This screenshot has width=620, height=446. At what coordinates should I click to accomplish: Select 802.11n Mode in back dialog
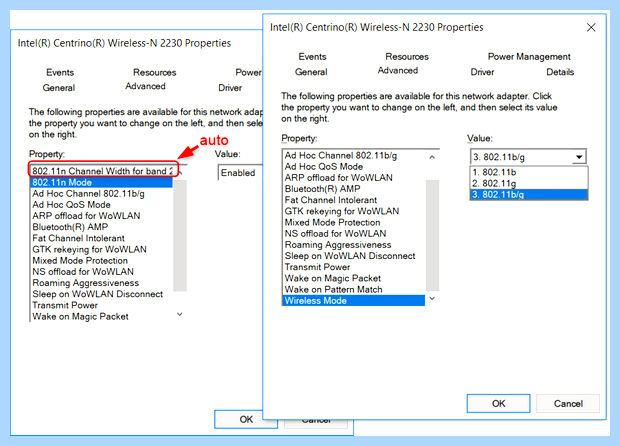[x=102, y=182]
